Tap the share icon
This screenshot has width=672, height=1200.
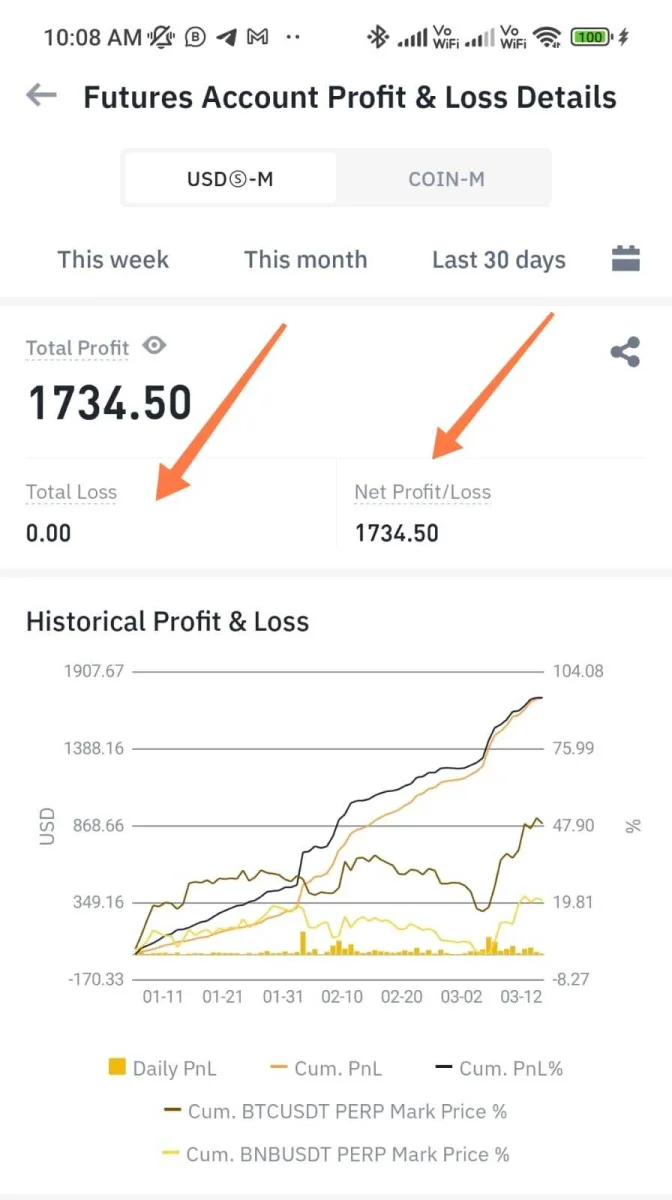pyautogui.click(x=625, y=352)
